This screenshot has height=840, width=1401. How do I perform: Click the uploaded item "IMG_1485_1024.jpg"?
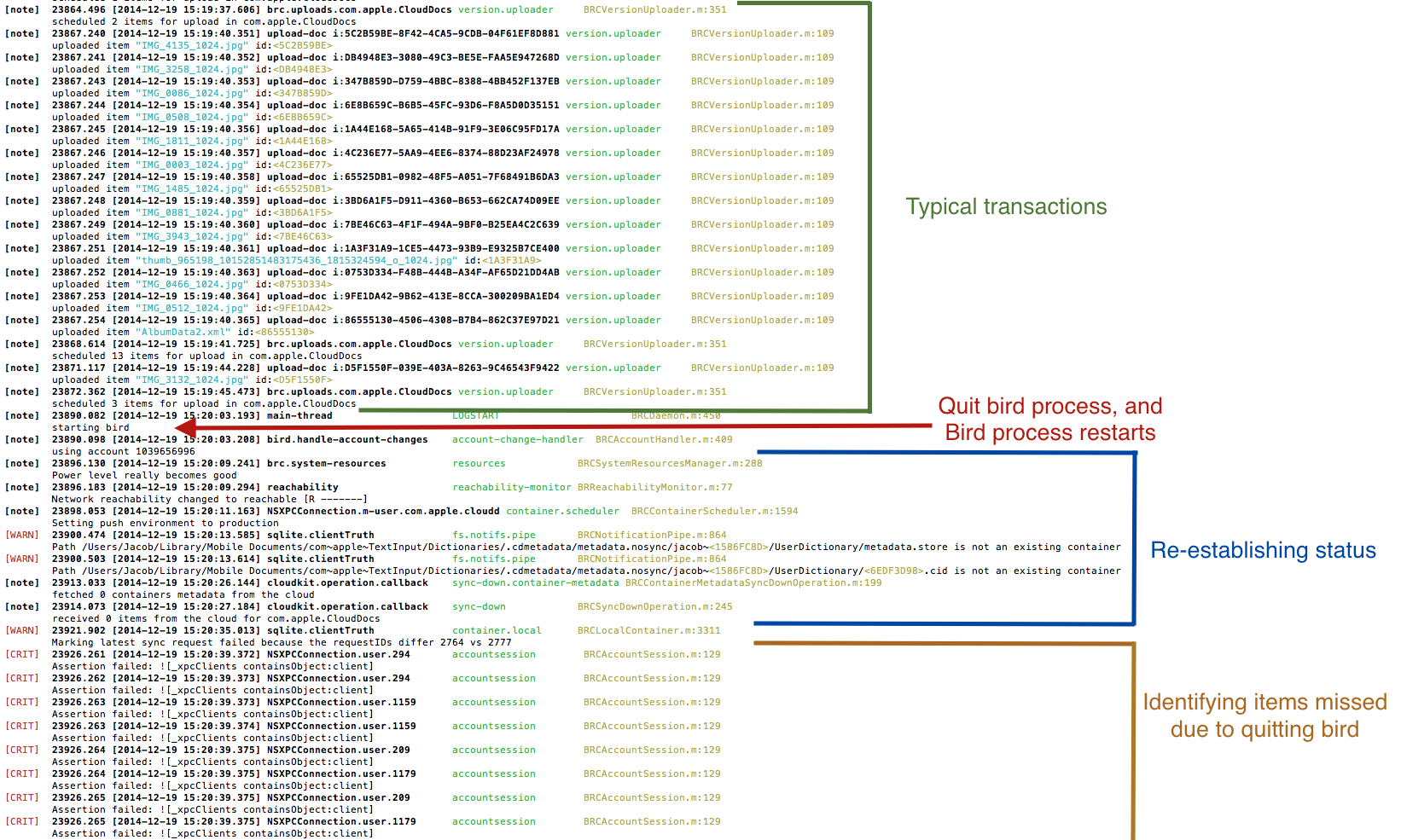(x=192, y=189)
